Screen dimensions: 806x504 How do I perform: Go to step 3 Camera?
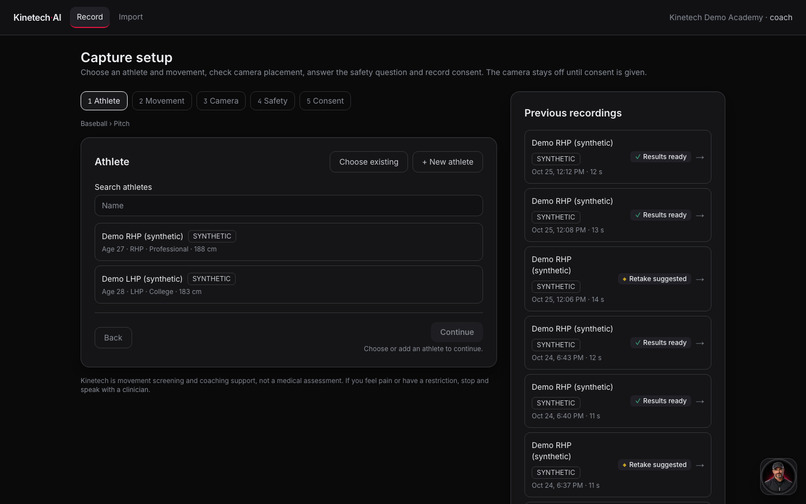coord(221,101)
